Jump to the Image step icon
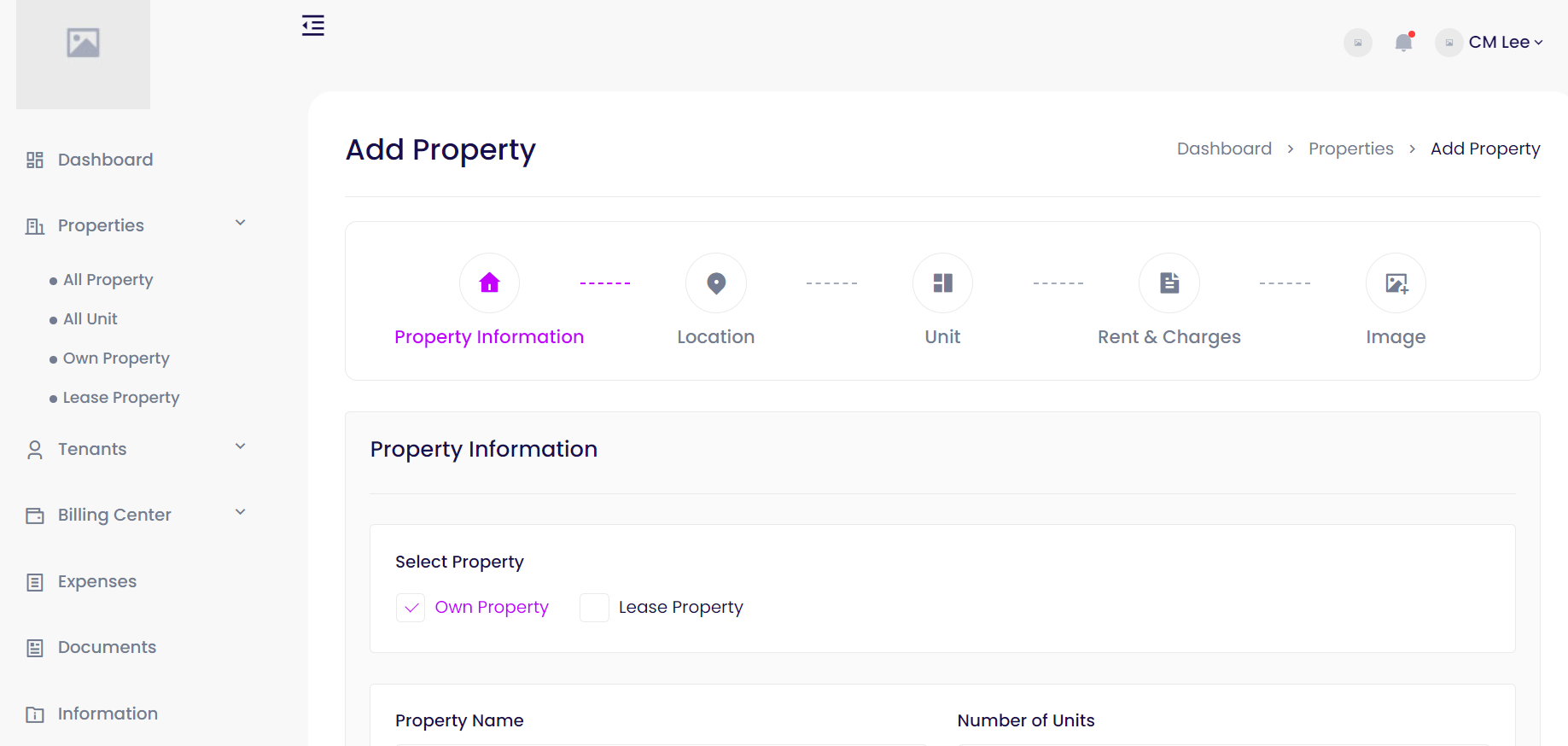The width and height of the screenshot is (1568, 746). (1396, 283)
